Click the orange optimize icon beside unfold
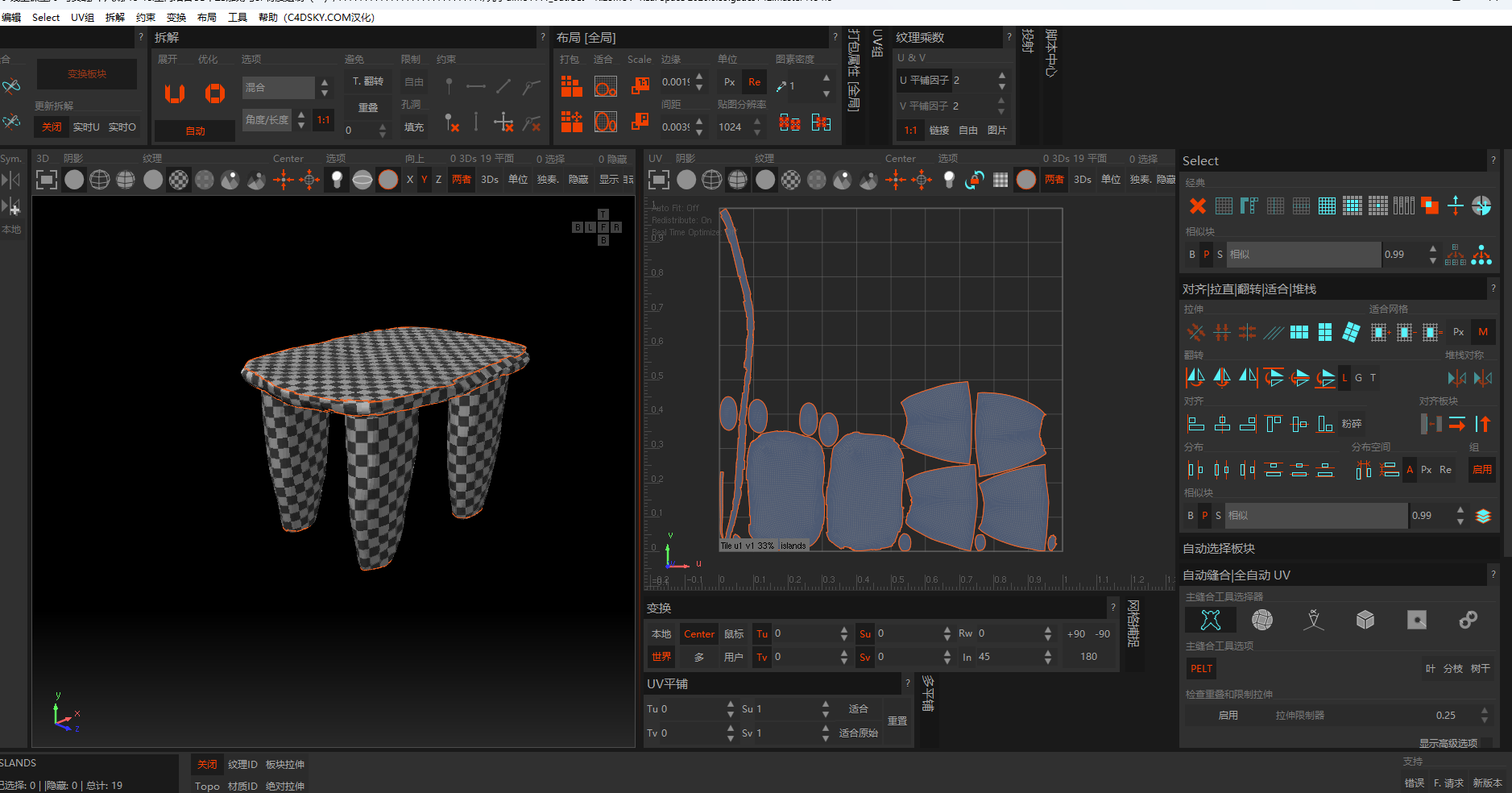Viewport: 1512px width, 793px height. point(214,93)
